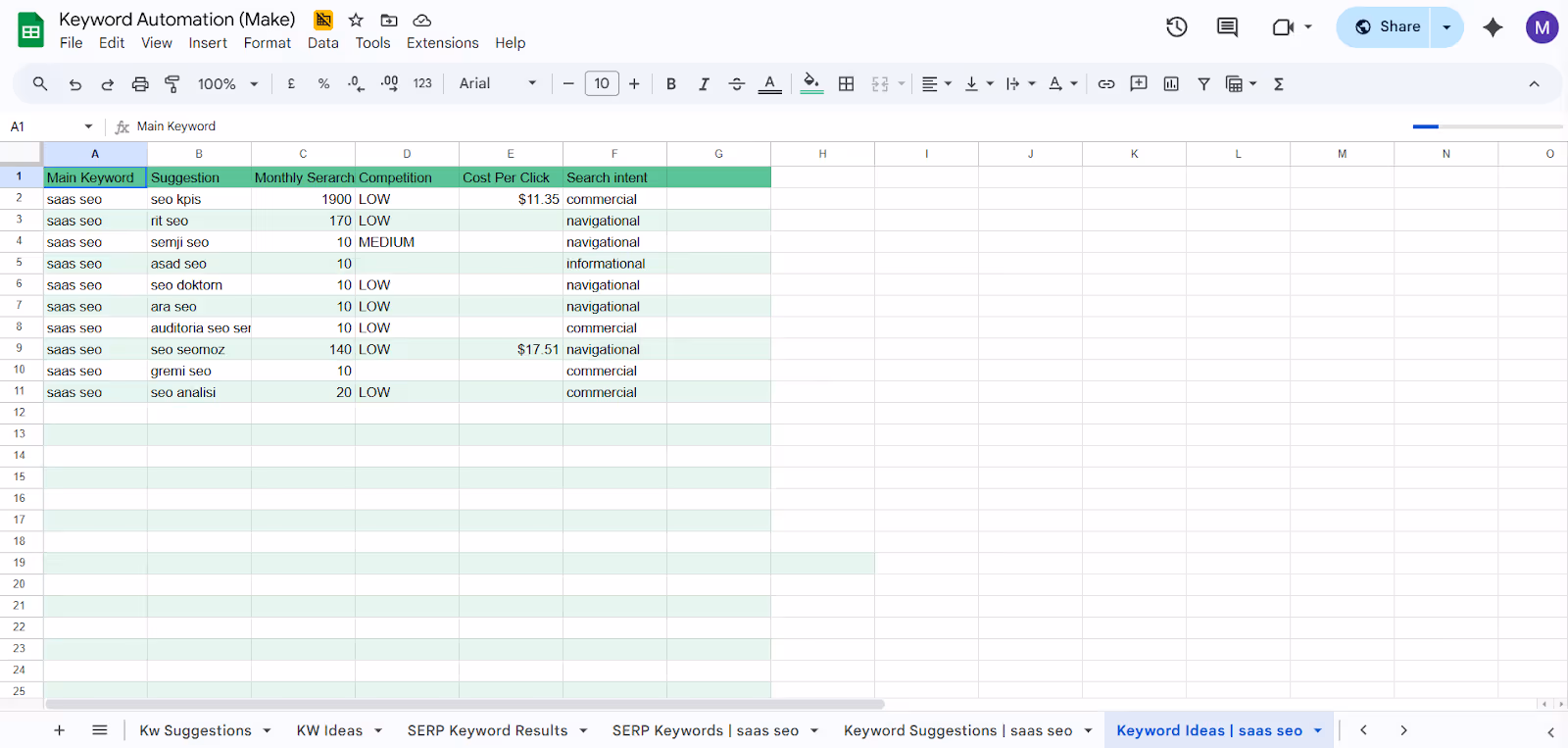The width and height of the screenshot is (1568, 748).
Task: Open text rotation dropdown
Action: [1062, 84]
